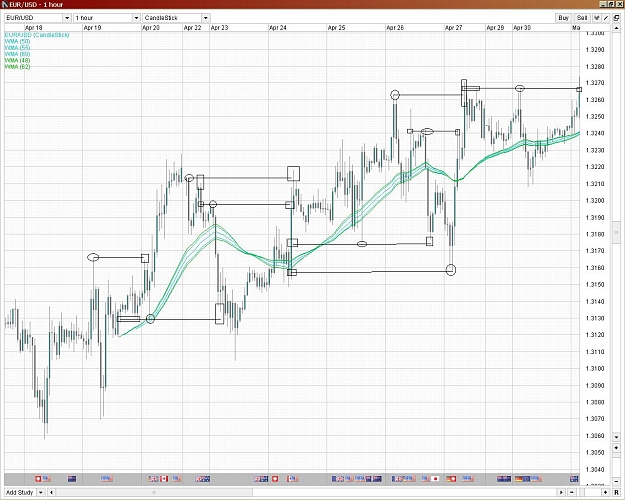This screenshot has width=625, height=500.
Task: Click the Swiss flag news icon under Apr 24
Action: [x=275, y=478]
